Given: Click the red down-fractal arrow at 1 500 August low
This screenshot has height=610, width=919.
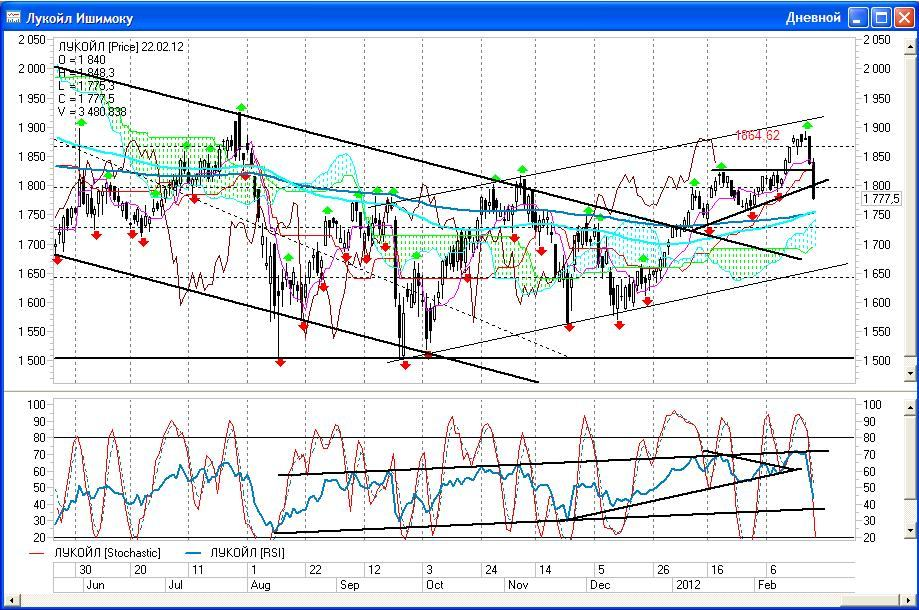Looking at the screenshot, I should click(x=280, y=363).
